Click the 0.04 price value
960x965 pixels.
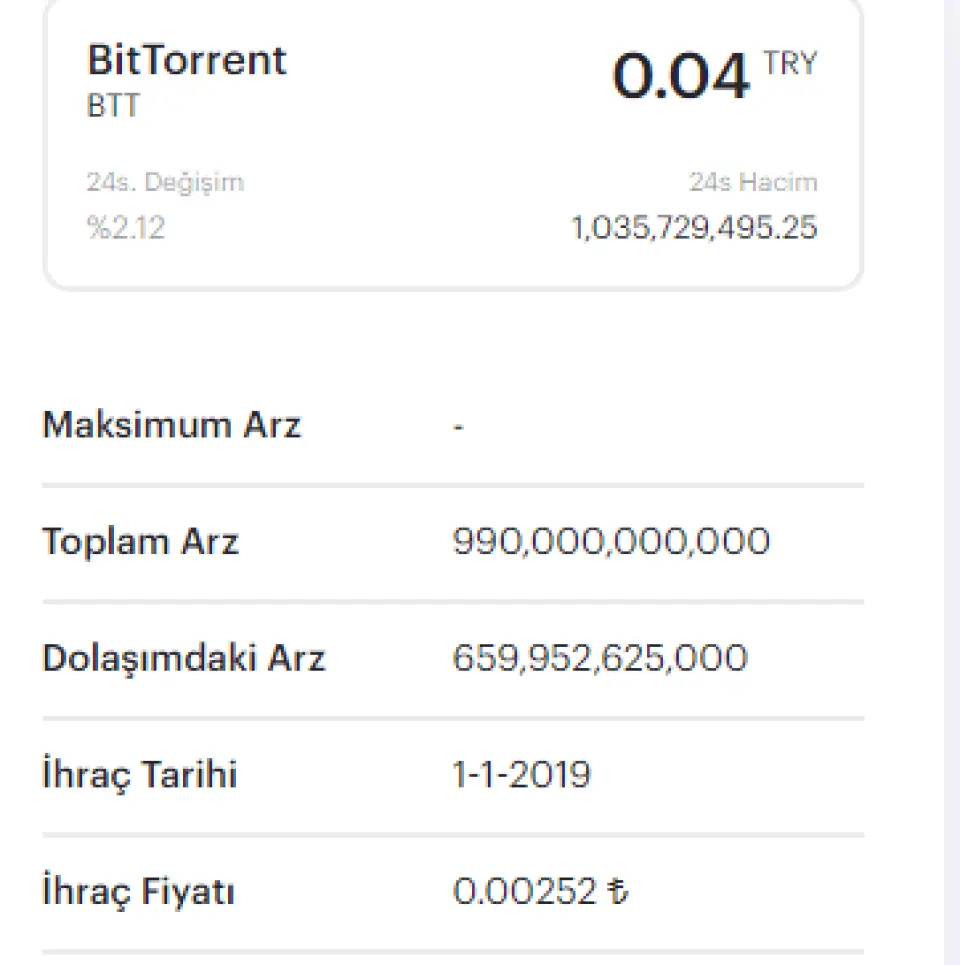pyautogui.click(x=680, y=77)
